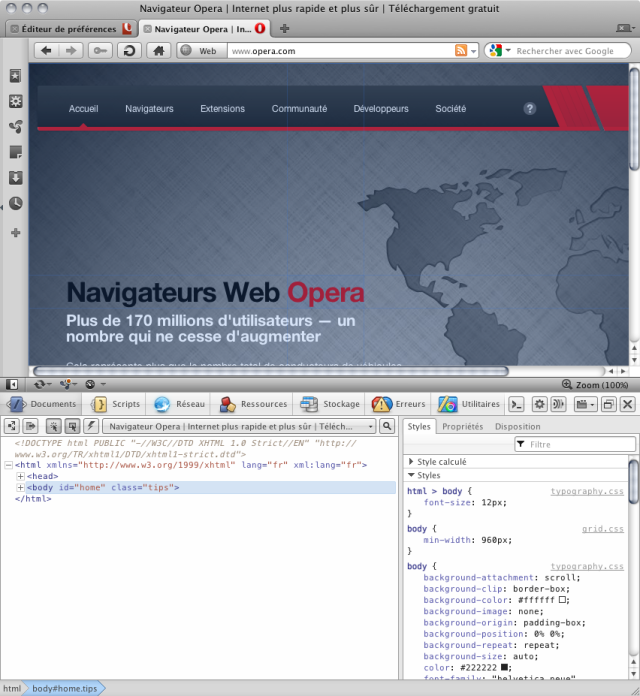Open the gear panel in sidebar
The width and height of the screenshot is (640, 696).
click(x=16, y=101)
